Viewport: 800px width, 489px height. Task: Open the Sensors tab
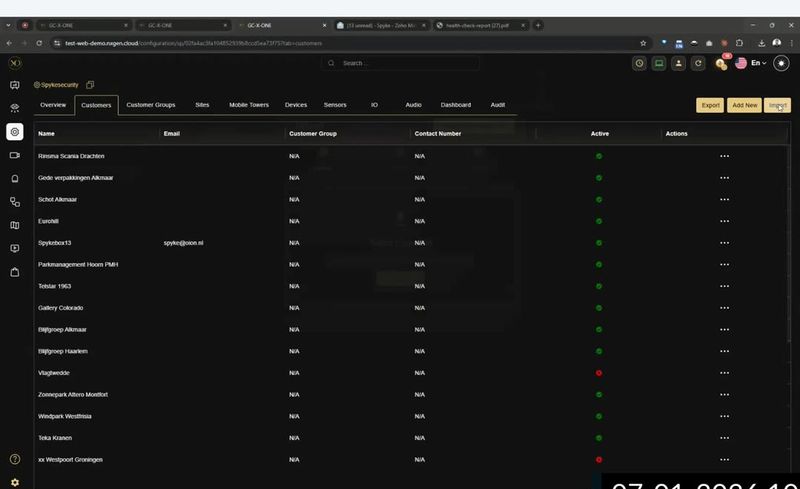pyautogui.click(x=335, y=105)
